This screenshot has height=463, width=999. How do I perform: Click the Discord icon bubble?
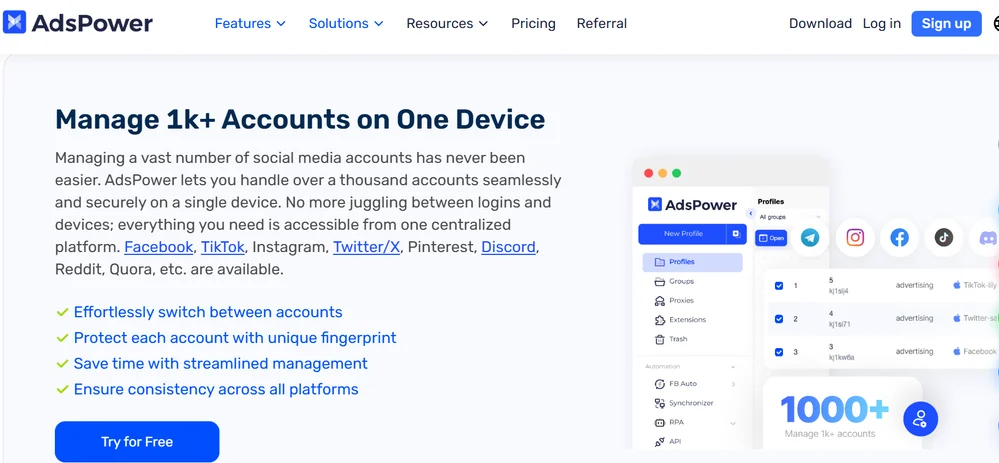coord(986,238)
